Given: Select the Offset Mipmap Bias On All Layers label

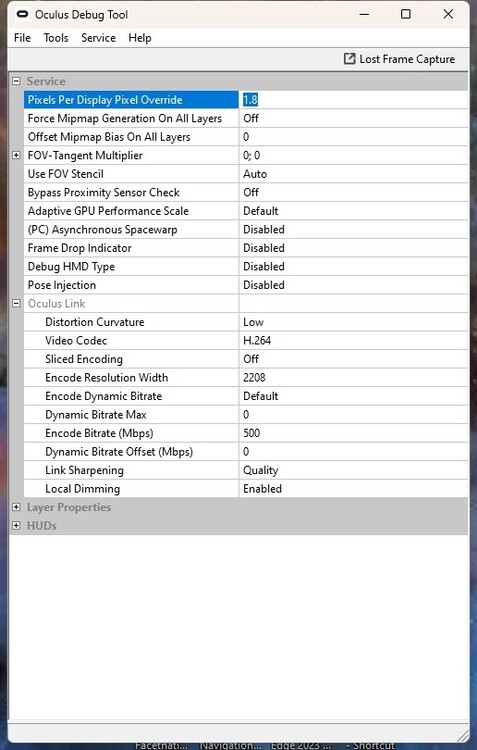Looking at the screenshot, I should click(109, 137).
